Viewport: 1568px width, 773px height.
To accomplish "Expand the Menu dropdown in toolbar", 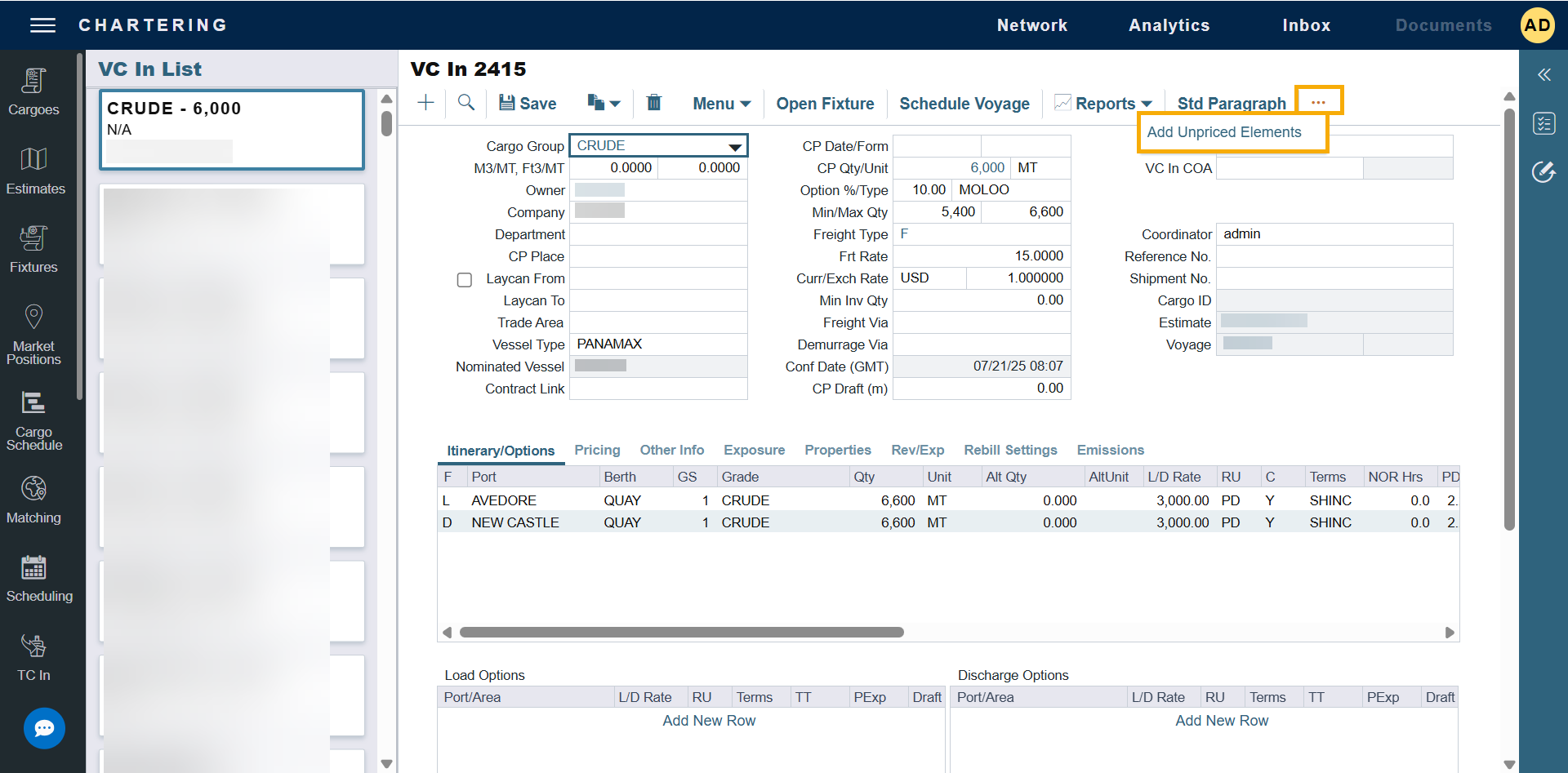I will tap(721, 104).
